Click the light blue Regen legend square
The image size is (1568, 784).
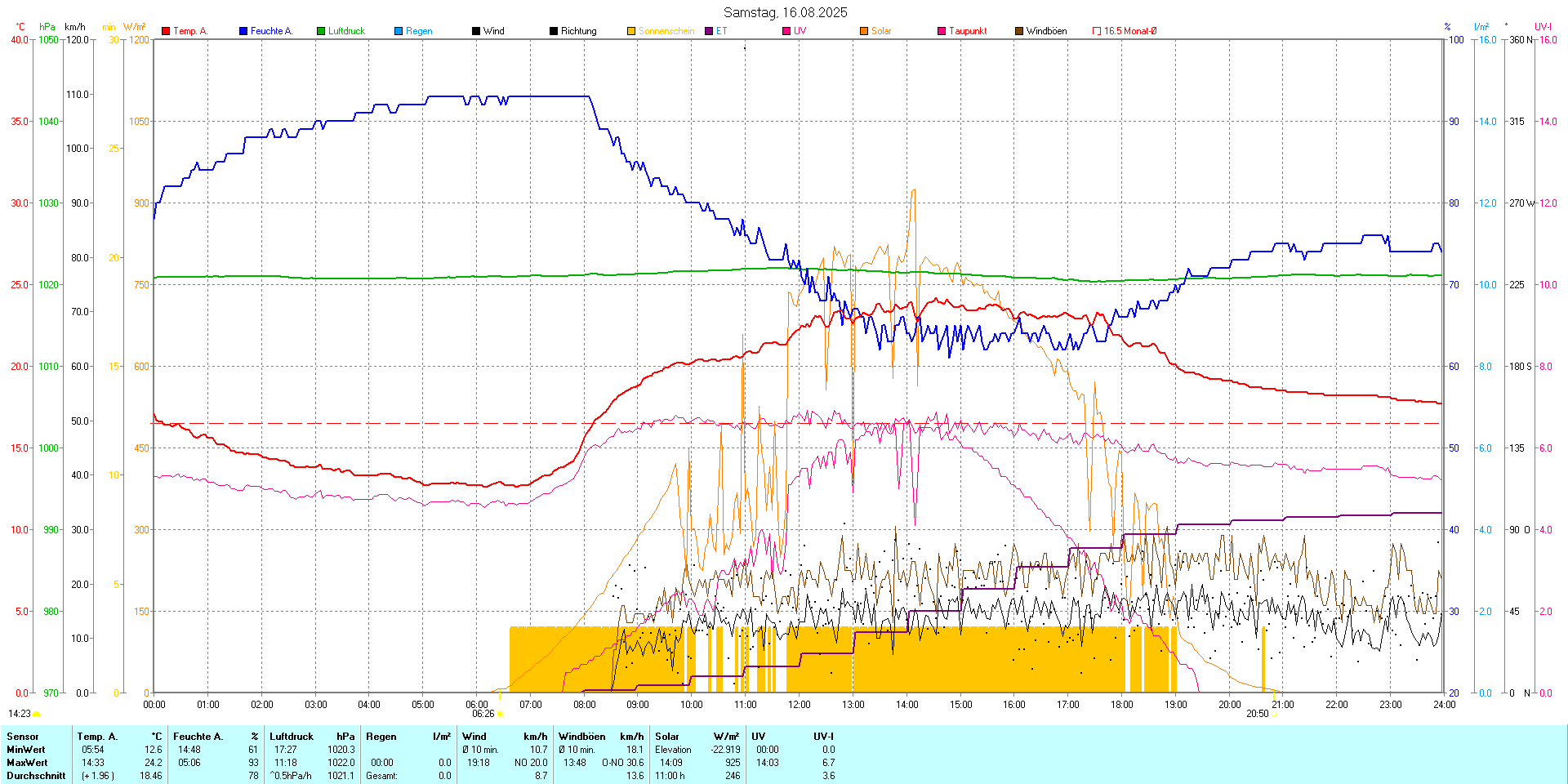pyautogui.click(x=399, y=31)
